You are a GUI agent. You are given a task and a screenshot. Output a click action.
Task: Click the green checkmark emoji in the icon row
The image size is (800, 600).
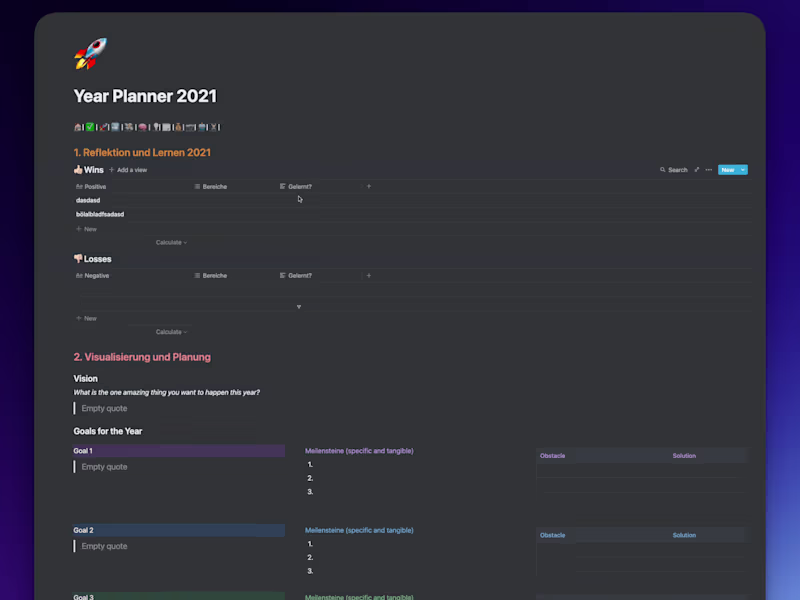point(90,127)
